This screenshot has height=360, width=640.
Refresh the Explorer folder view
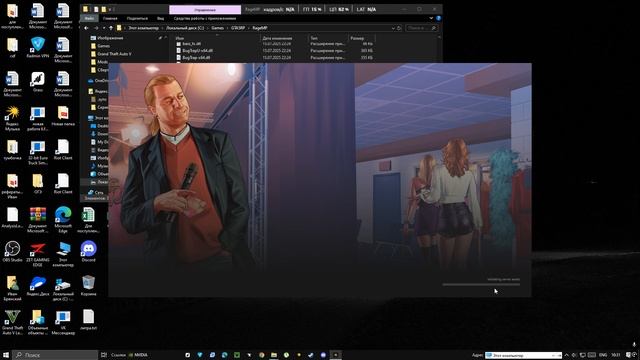point(399,28)
